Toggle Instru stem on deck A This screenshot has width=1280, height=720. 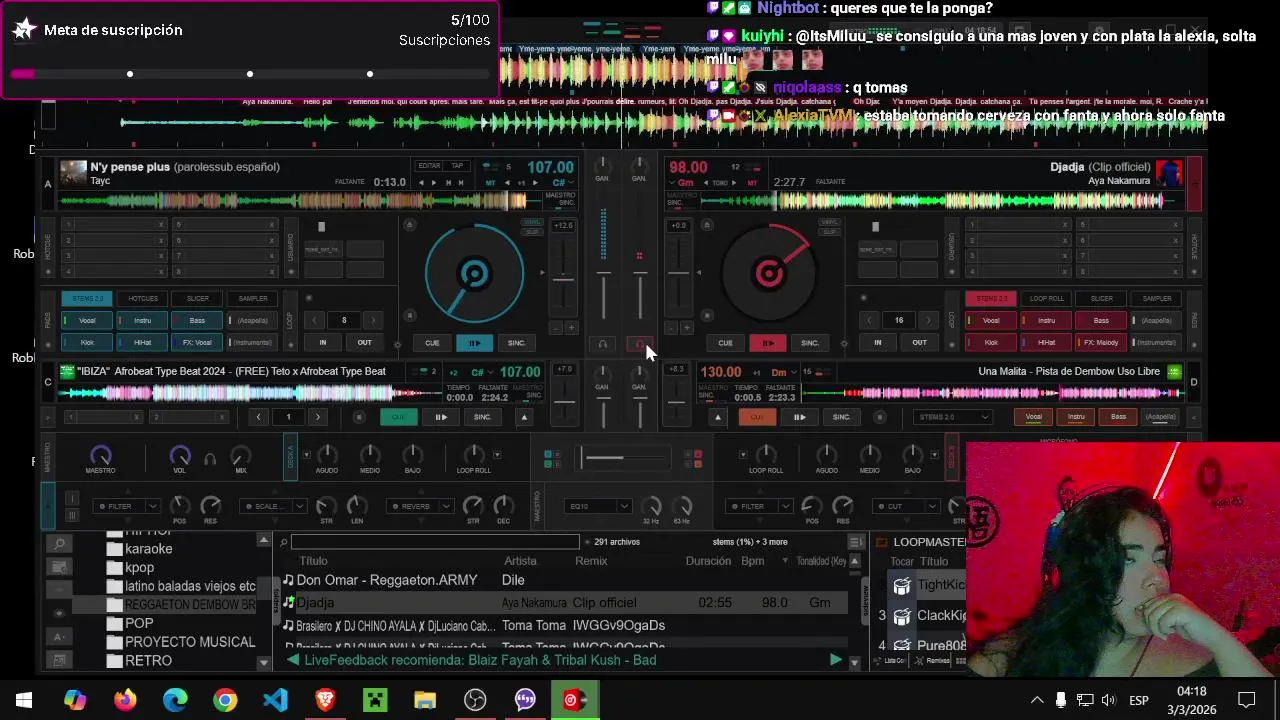(x=142, y=320)
